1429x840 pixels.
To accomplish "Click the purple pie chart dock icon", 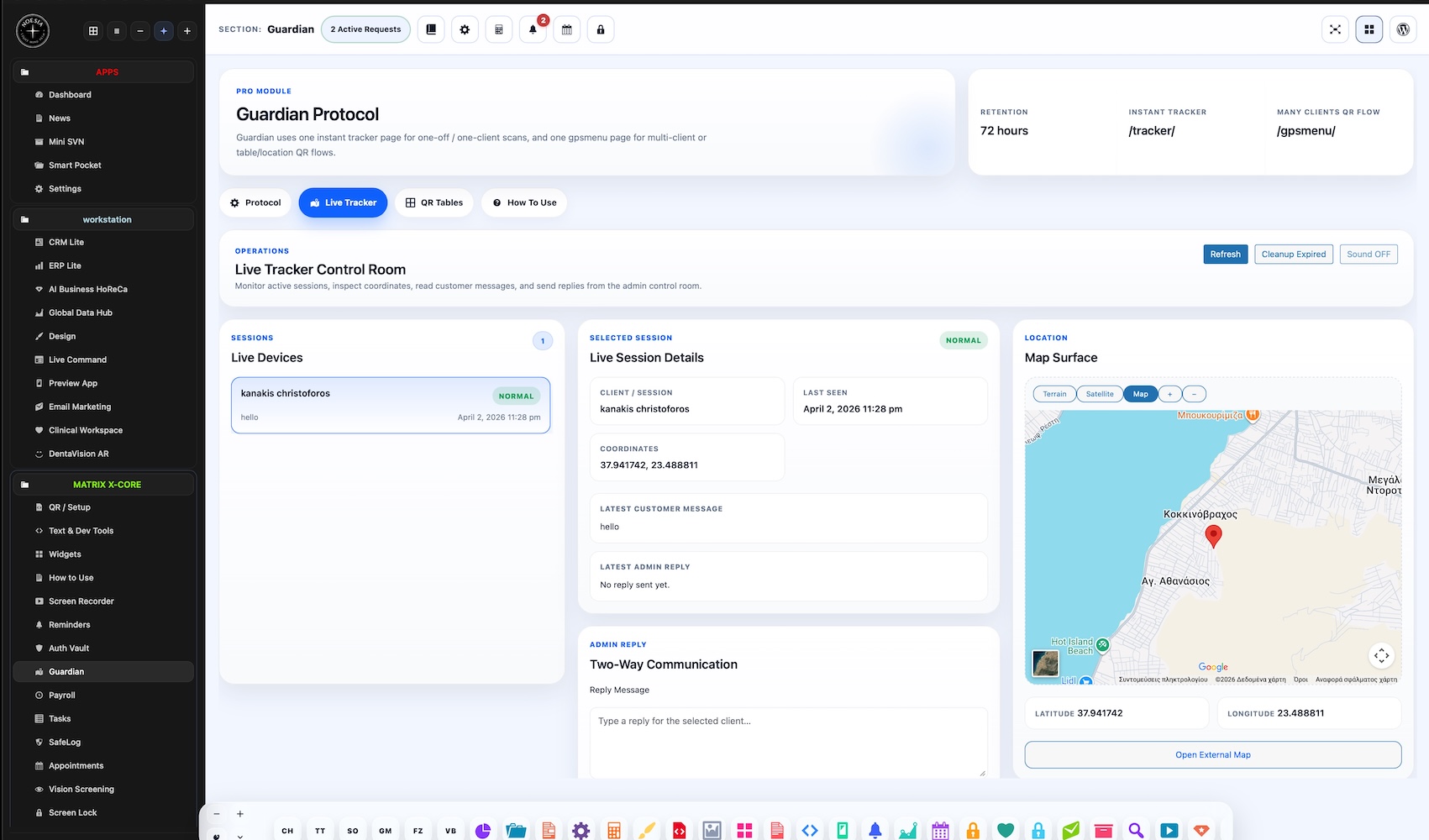I will tap(483, 831).
